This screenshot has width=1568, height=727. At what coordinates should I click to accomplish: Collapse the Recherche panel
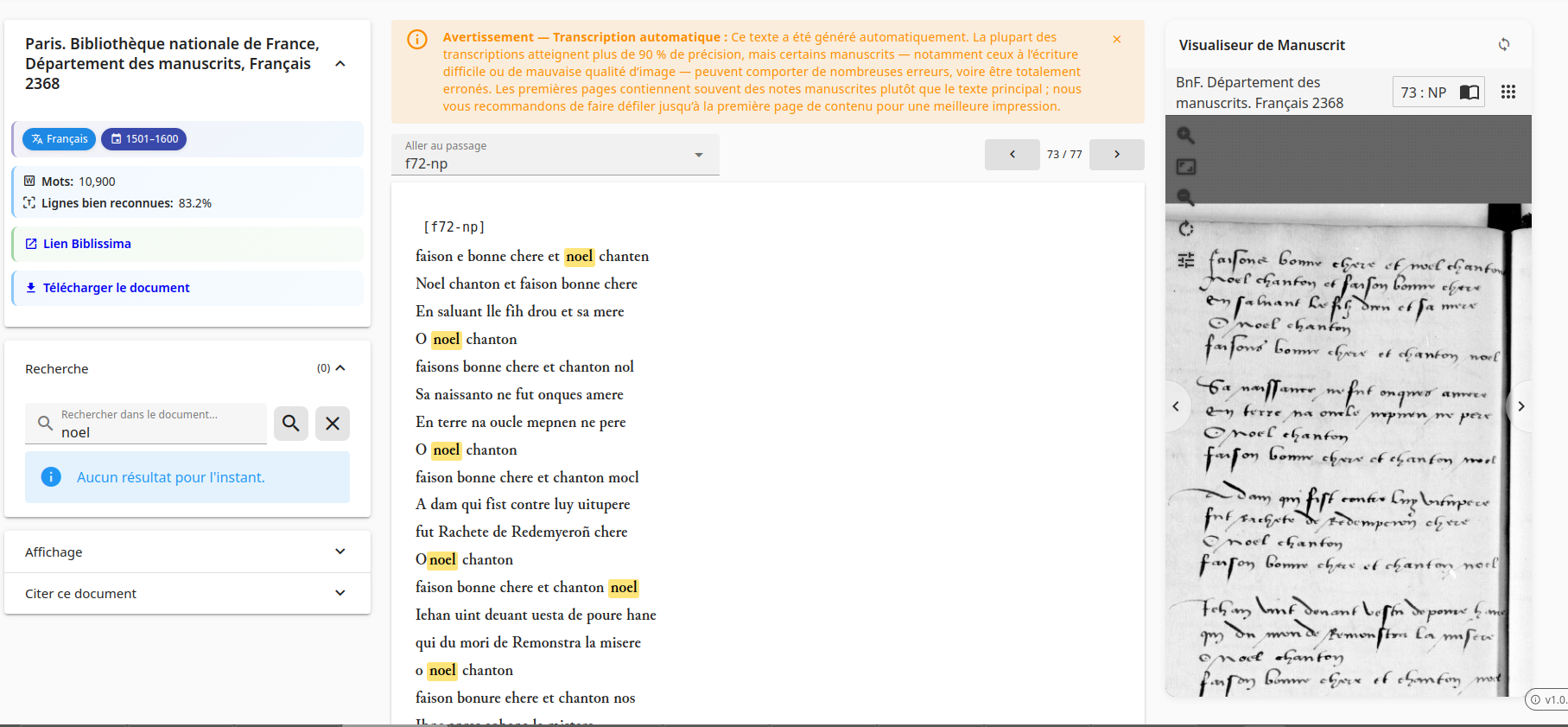[x=340, y=368]
